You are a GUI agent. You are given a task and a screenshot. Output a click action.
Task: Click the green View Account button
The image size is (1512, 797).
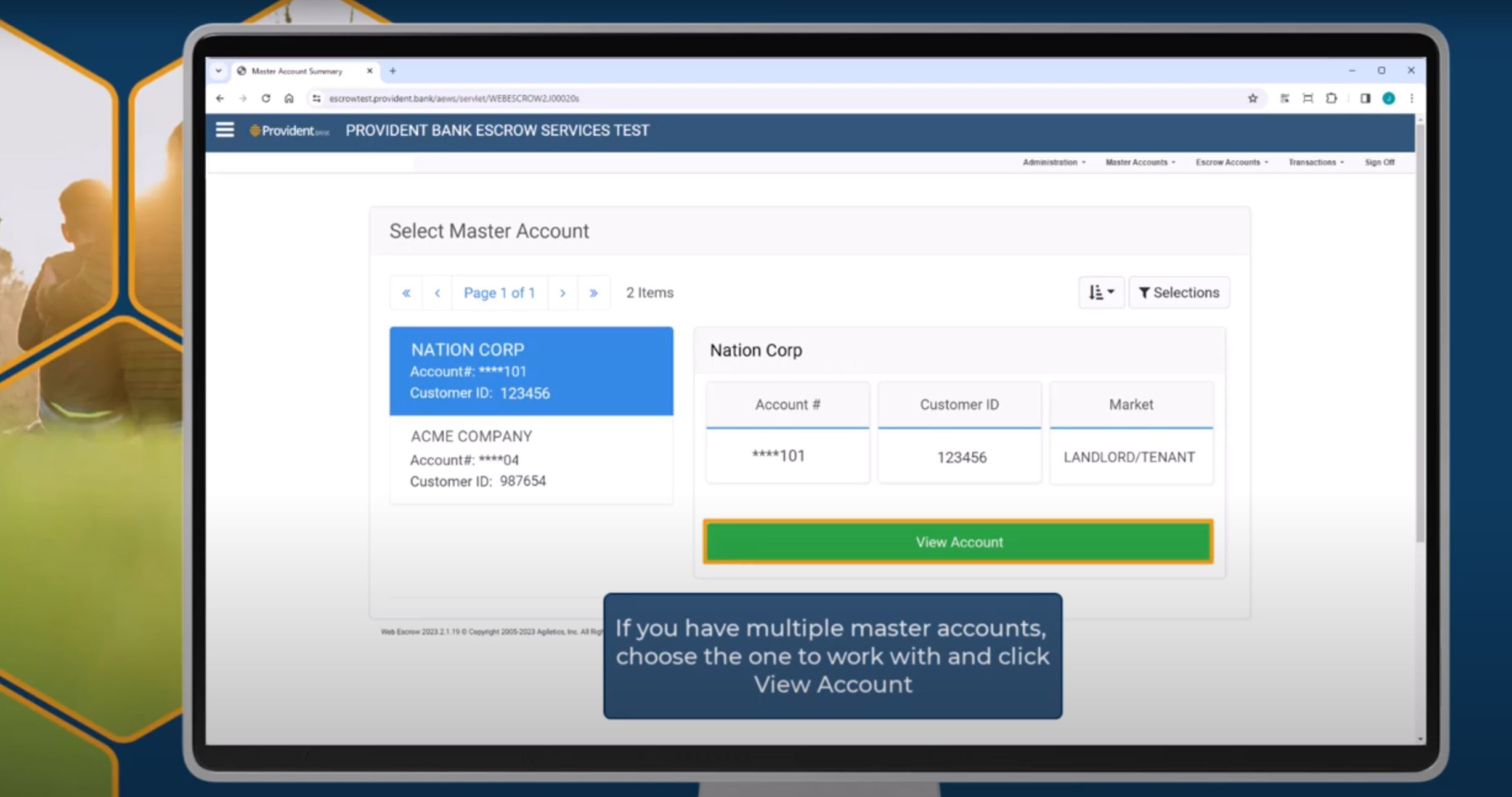[959, 542]
